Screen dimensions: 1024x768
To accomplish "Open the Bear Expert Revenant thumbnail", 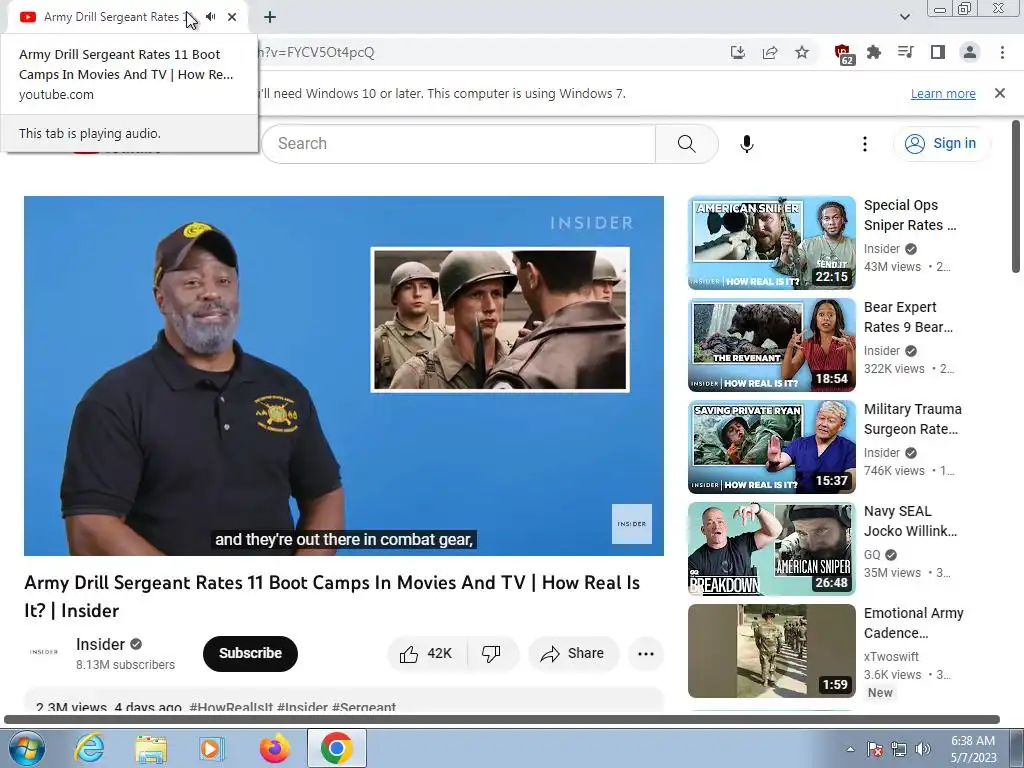I will (x=771, y=345).
